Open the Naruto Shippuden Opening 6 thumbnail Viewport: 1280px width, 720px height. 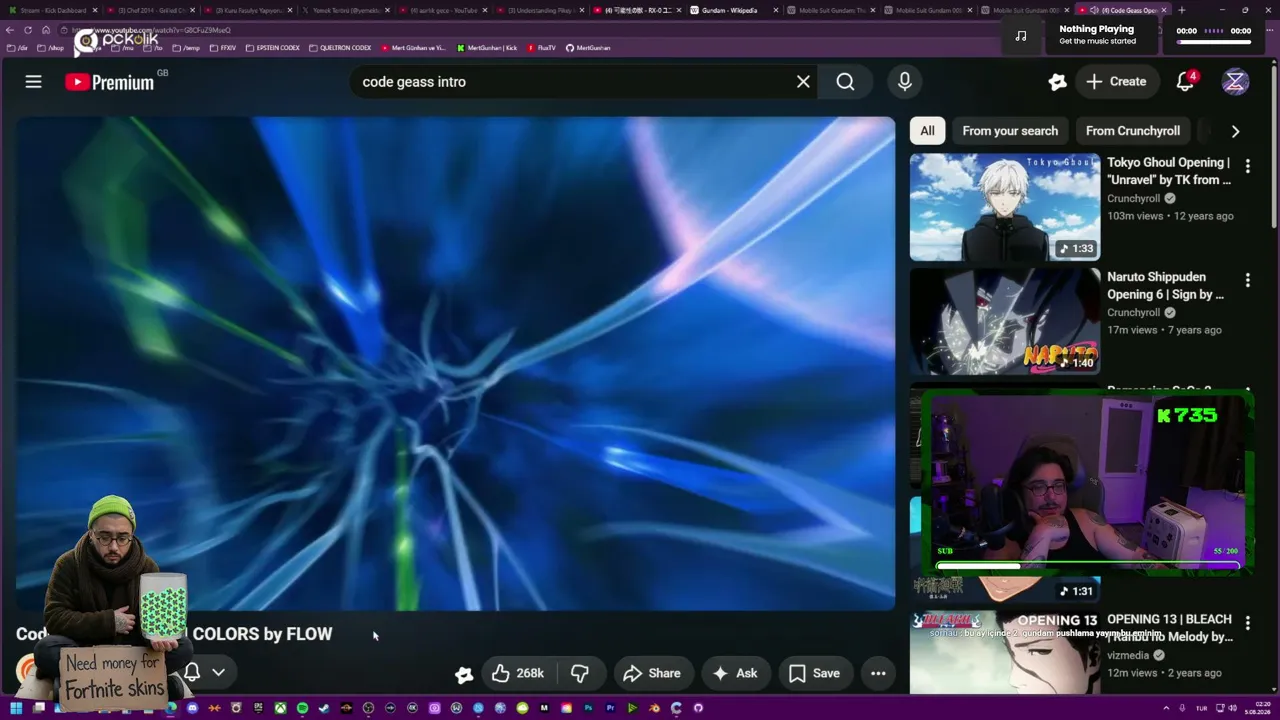click(1005, 321)
